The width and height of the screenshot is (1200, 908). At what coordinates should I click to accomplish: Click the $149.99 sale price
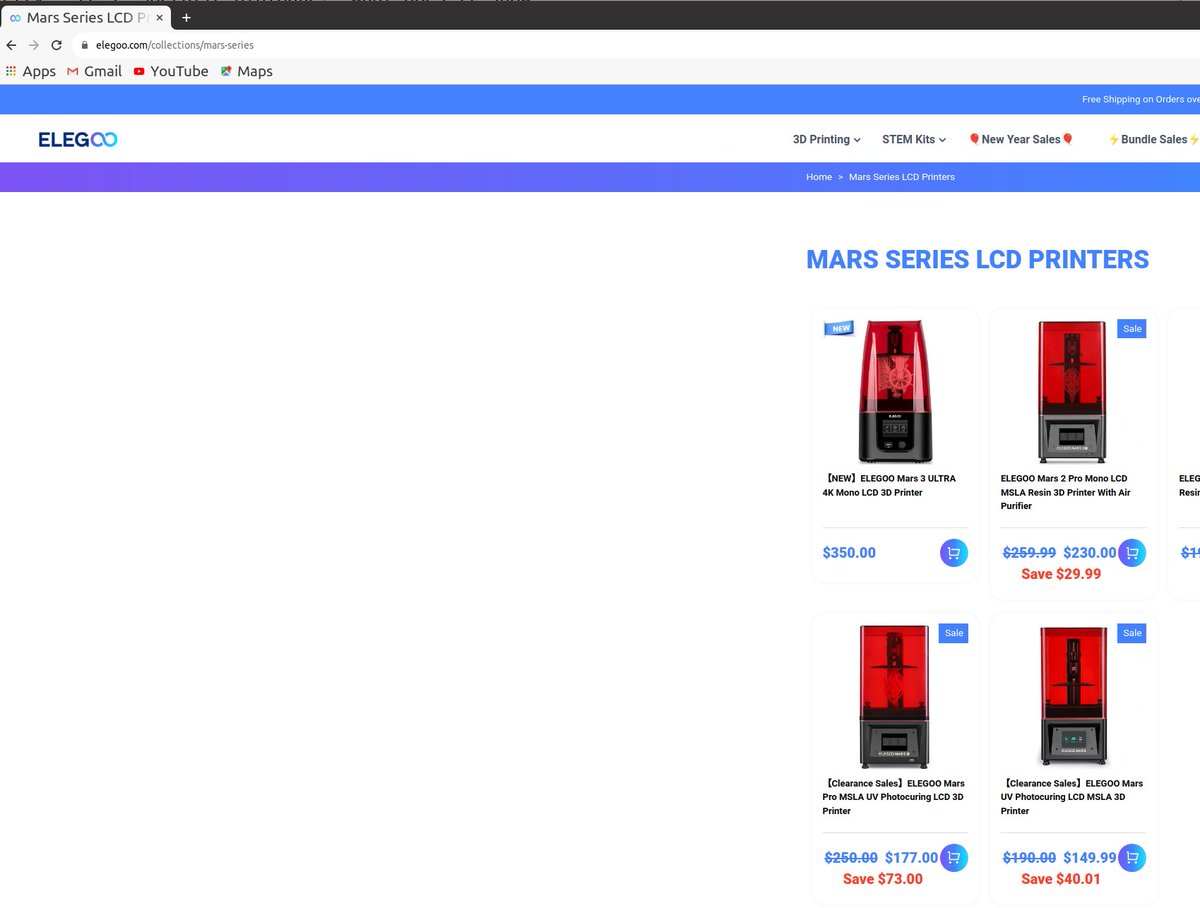point(1090,858)
